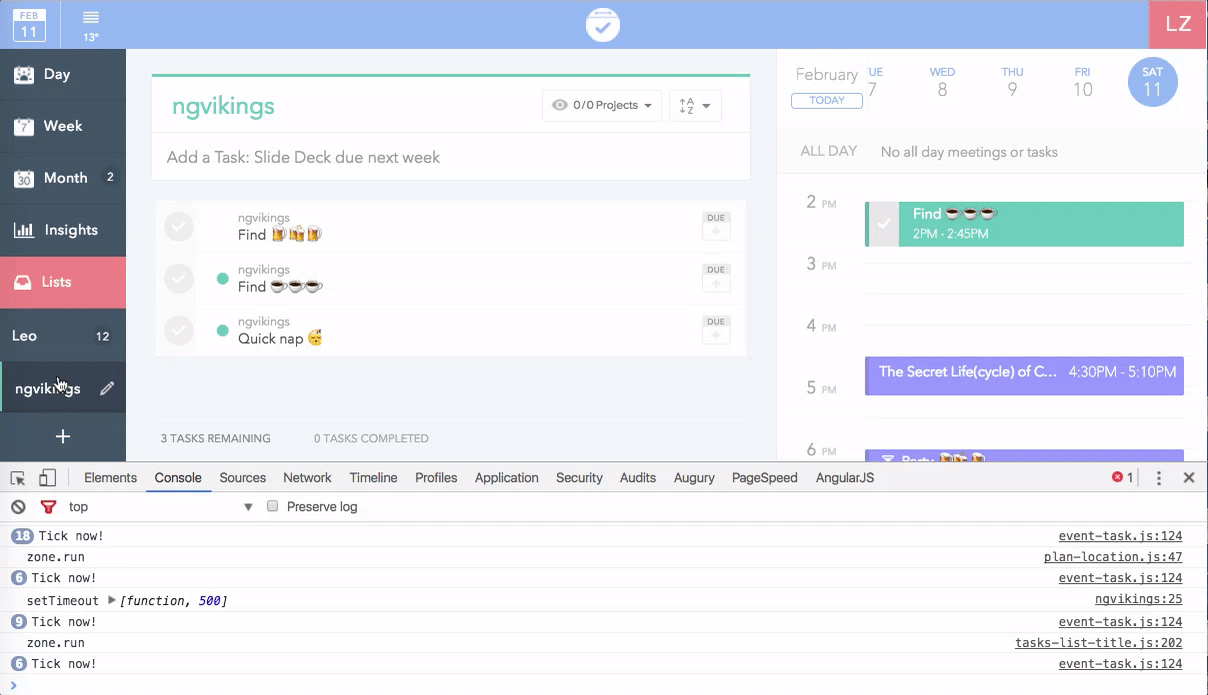Open the A-Z sort dropdown
1208x695 pixels.
(x=695, y=105)
